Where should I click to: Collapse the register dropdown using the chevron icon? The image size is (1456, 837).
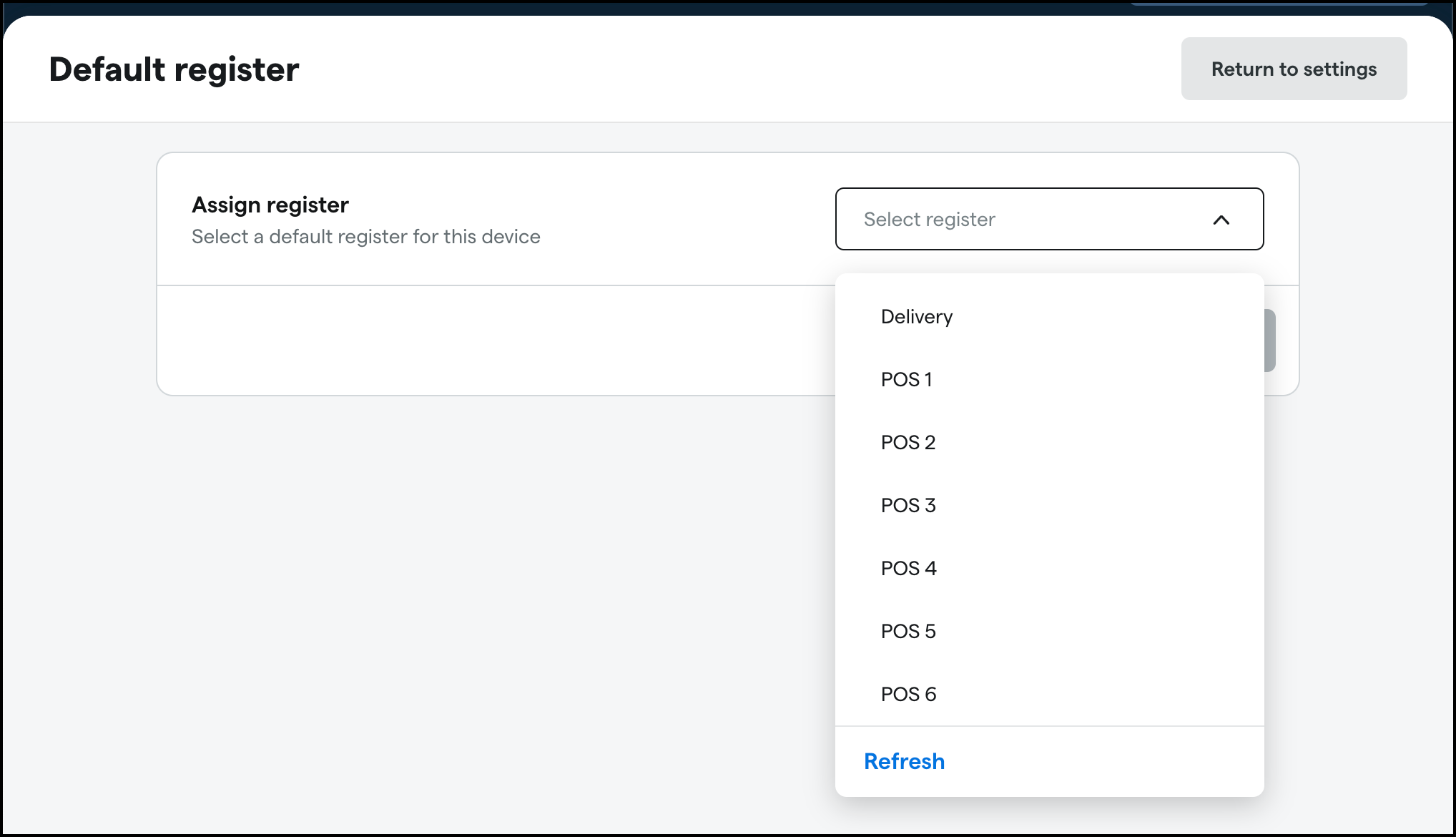pos(1223,220)
